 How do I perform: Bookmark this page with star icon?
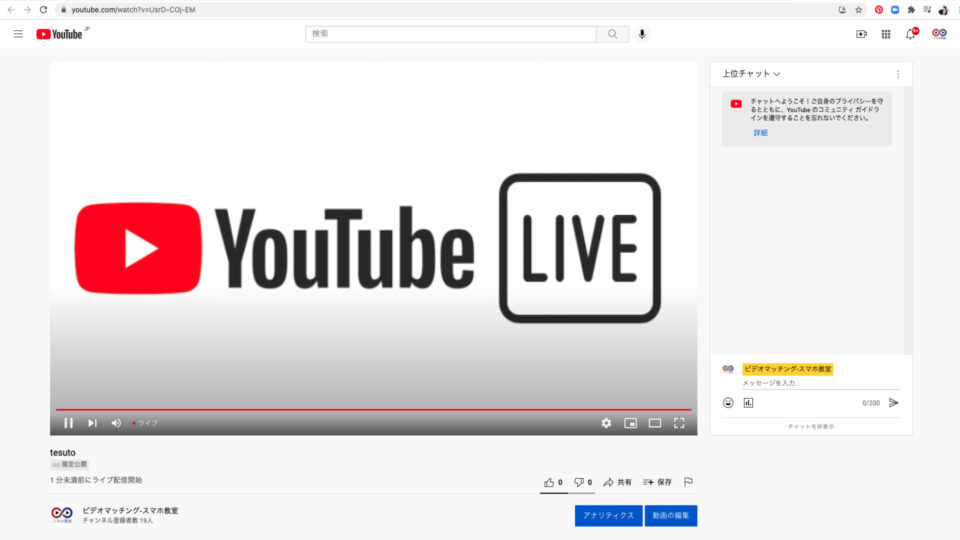click(858, 10)
